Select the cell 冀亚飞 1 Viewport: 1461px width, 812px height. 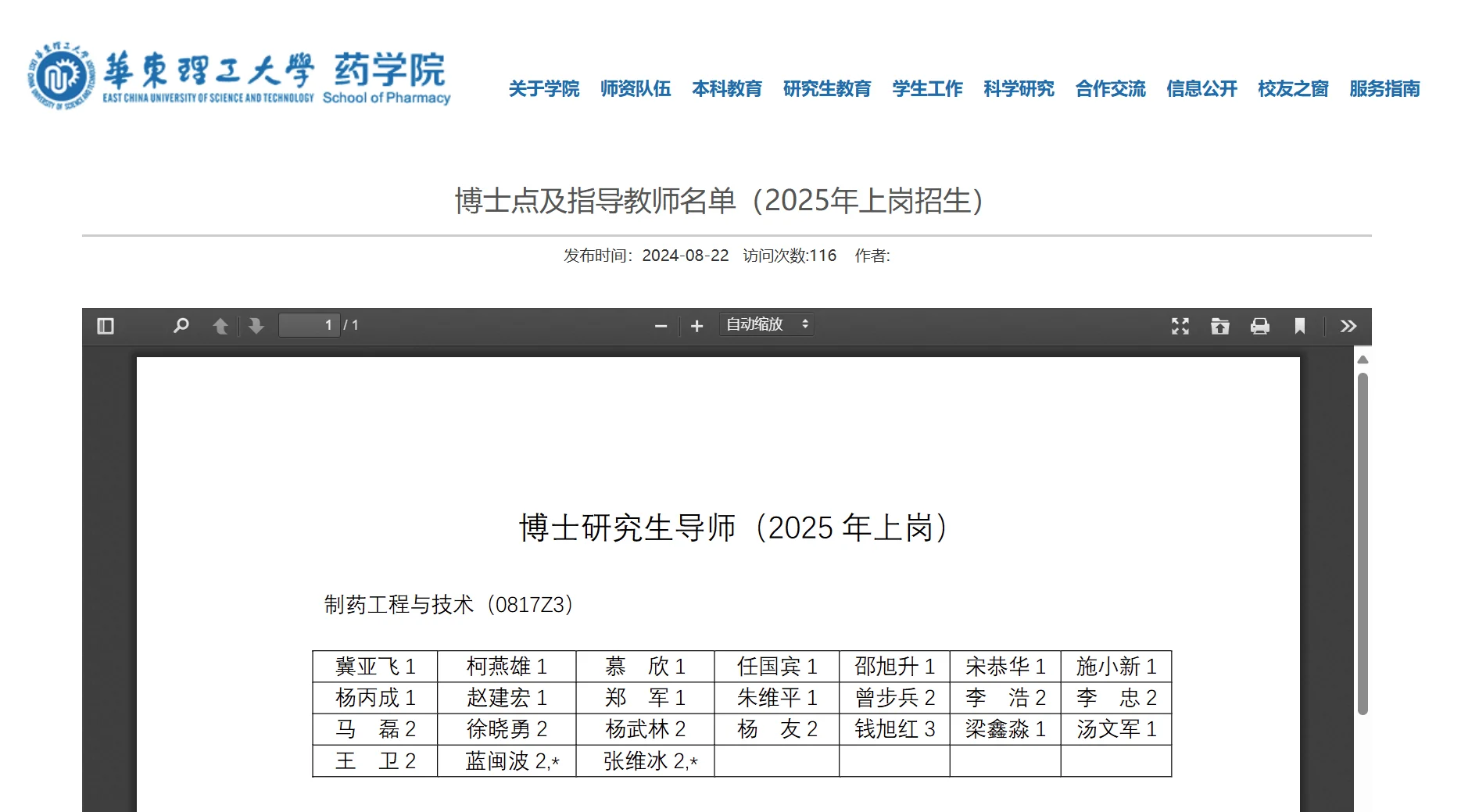click(375, 667)
